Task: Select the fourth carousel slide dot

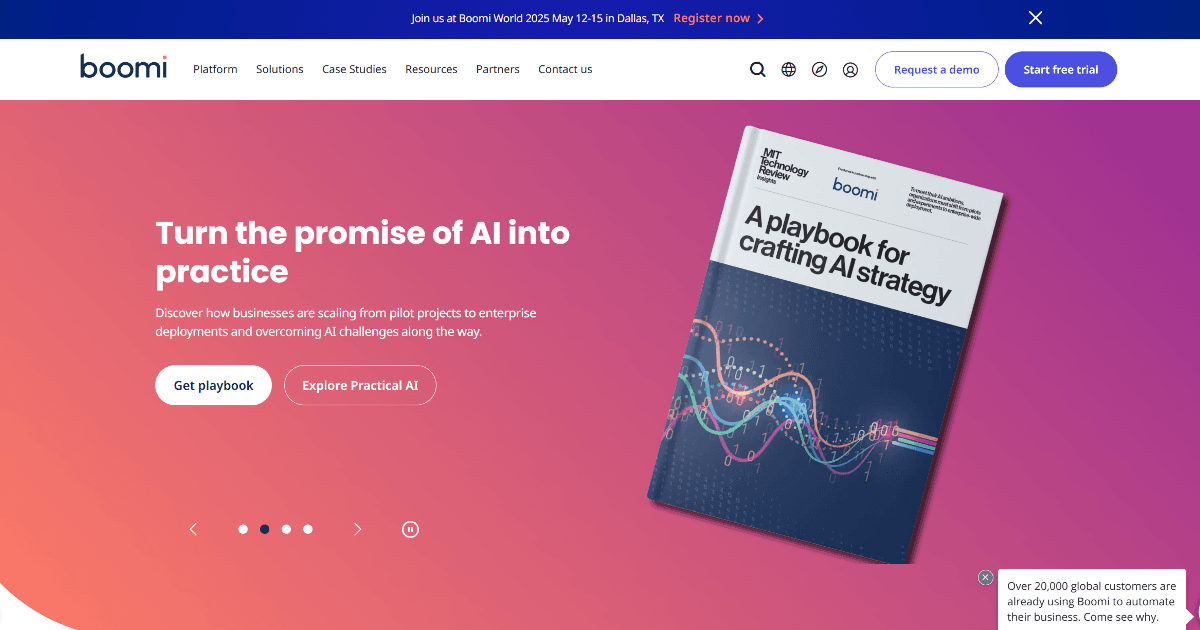Action: [x=308, y=529]
